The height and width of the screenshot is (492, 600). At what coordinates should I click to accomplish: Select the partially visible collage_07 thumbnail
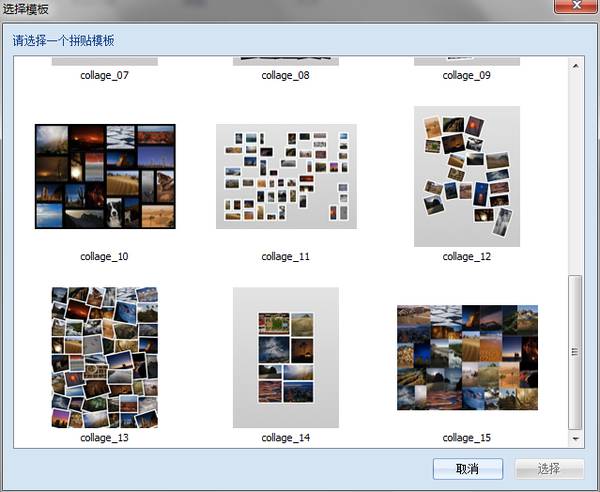105,62
